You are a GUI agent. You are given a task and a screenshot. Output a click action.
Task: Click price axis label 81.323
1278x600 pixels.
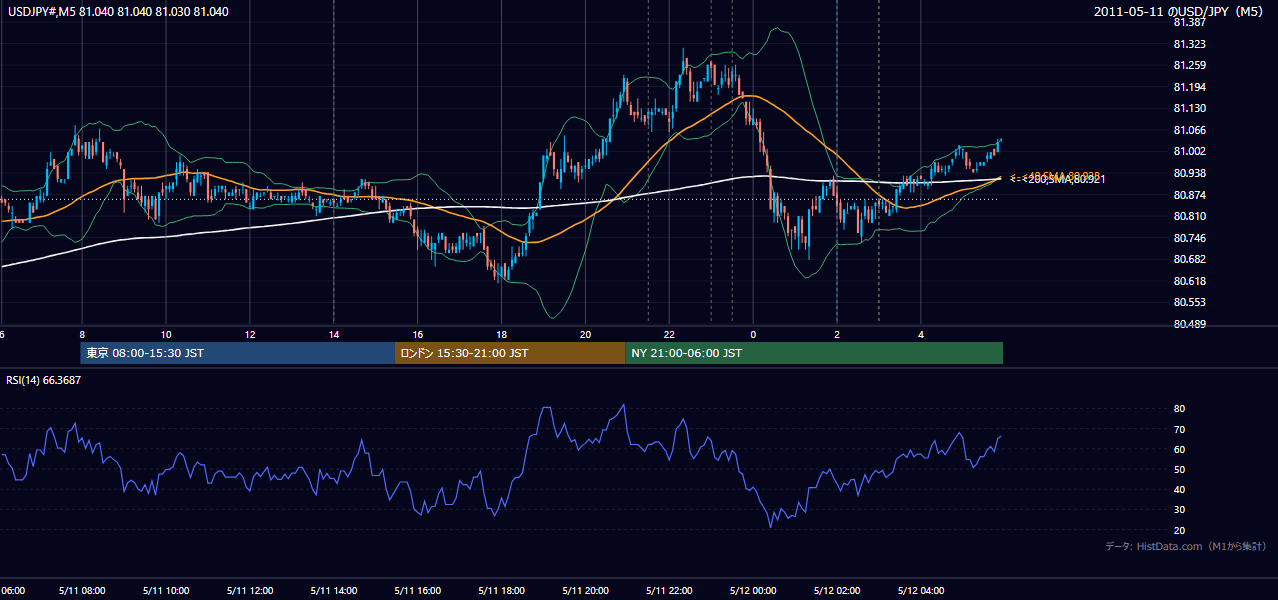tap(1188, 44)
